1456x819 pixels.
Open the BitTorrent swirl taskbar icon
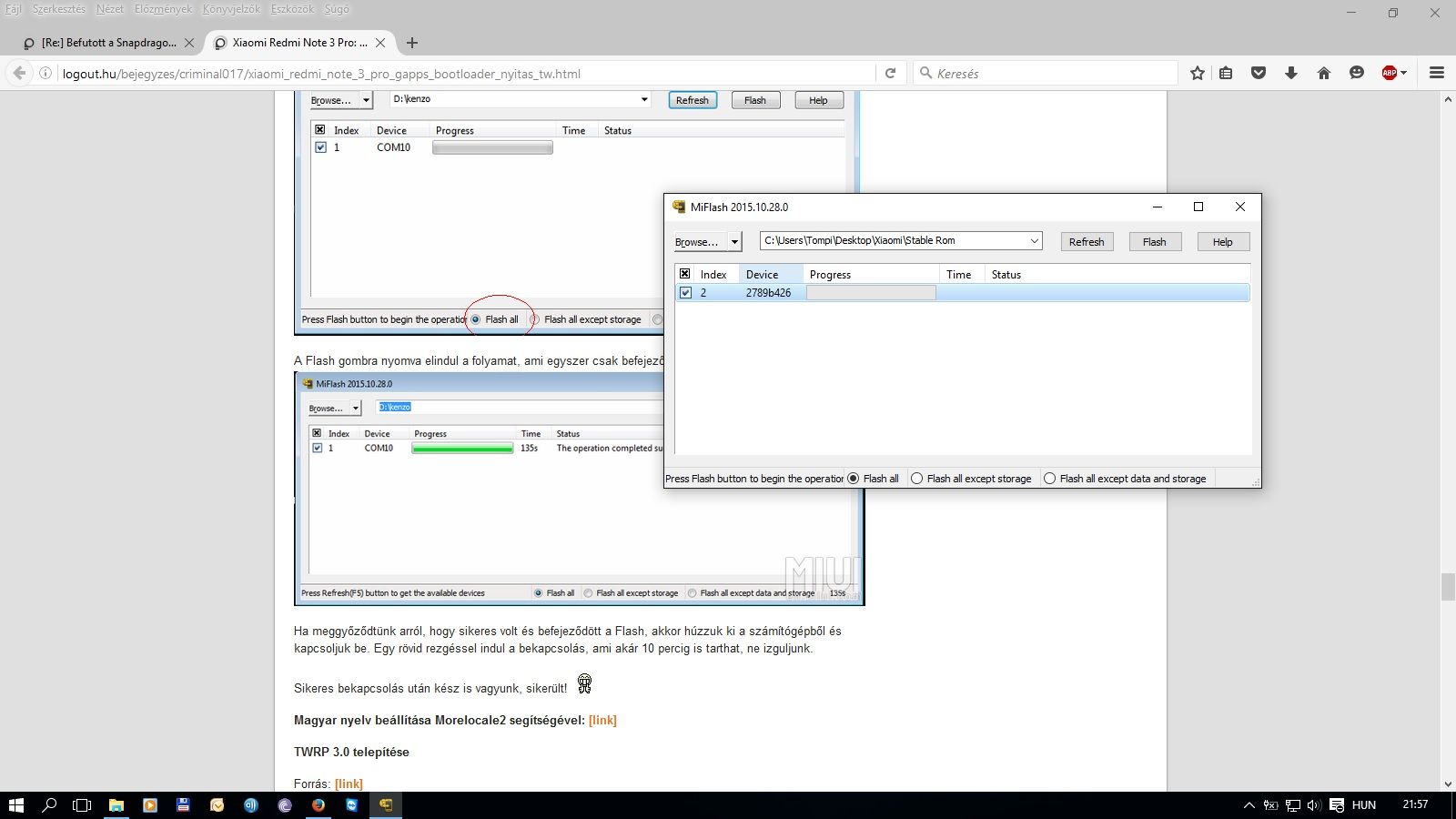(x=285, y=805)
